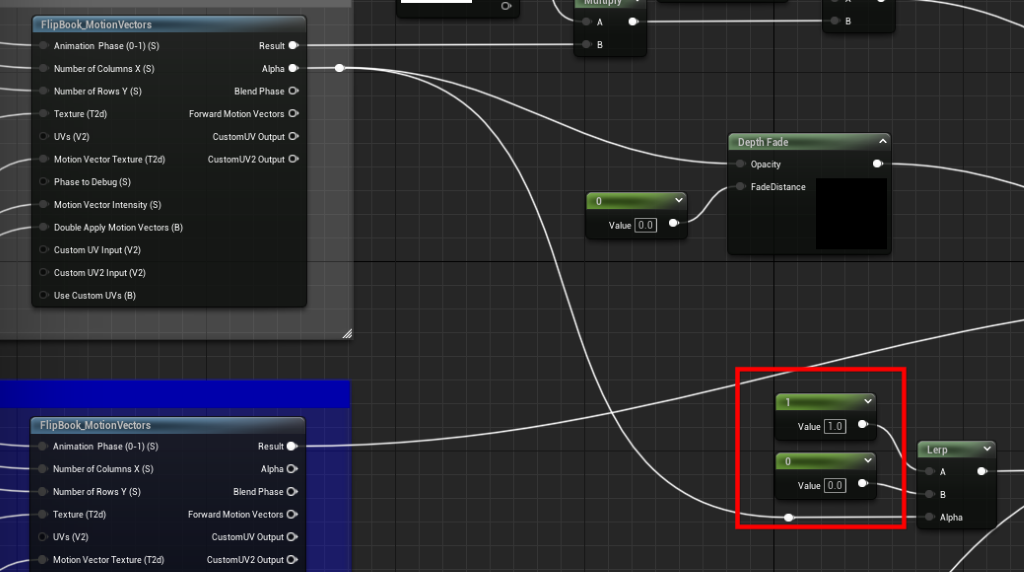Expand chevron of constant 0 feeding FadeDistance
Image resolution: width=1024 pixels, height=572 pixels.
679,200
